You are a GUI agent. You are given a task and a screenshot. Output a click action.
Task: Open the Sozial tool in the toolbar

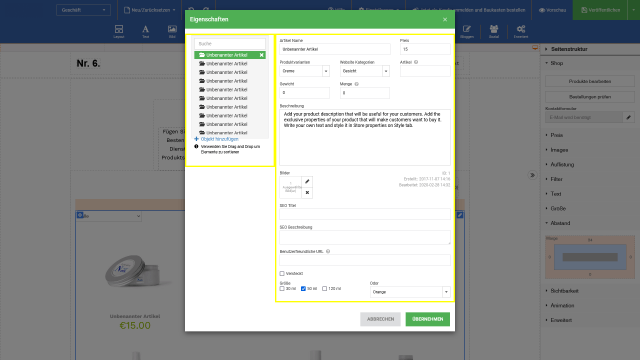(x=494, y=31)
